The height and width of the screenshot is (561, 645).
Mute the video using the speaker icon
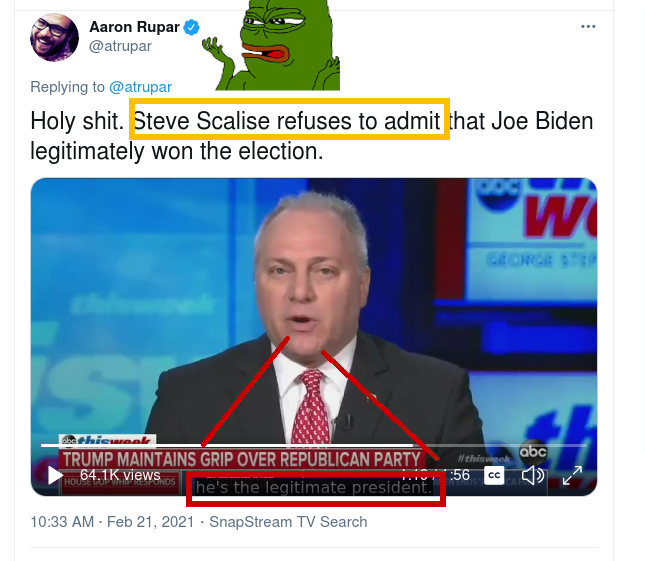point(533,475)
